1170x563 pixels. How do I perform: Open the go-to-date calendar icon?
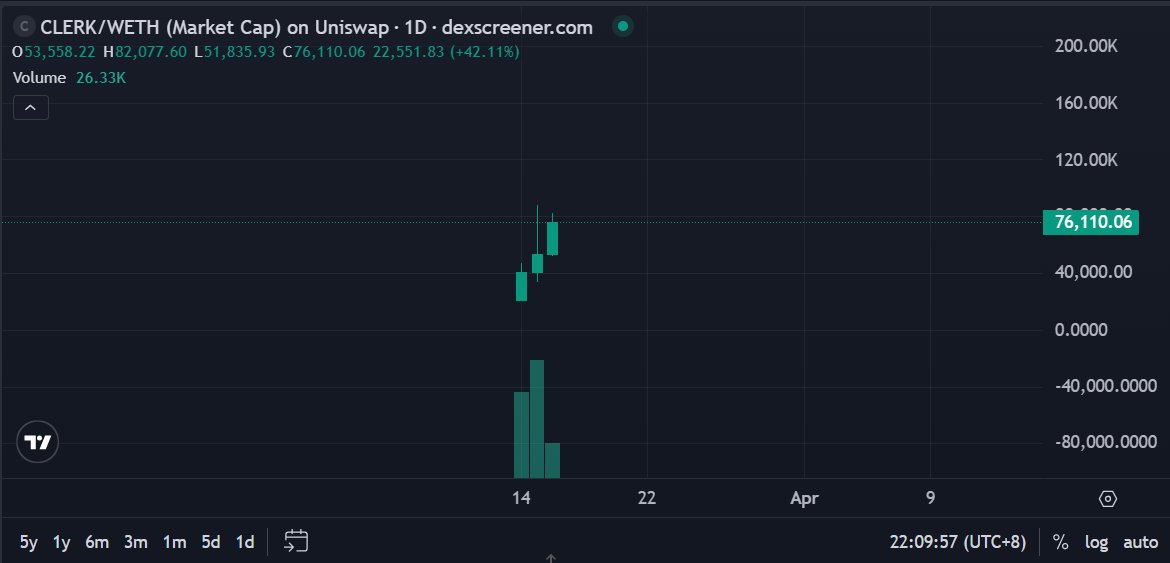[x=296, y=541]
